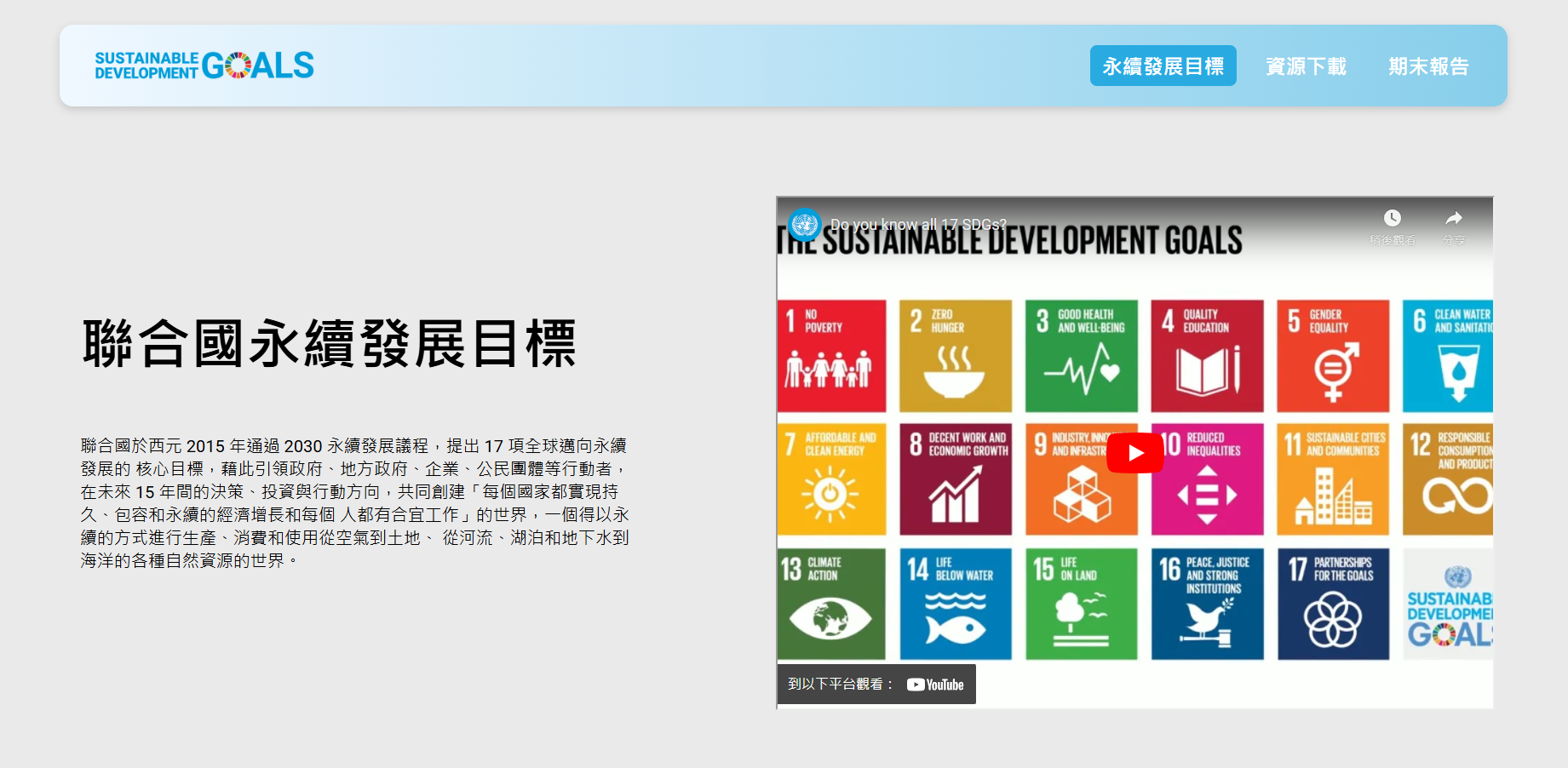Image resolution: width=1568 pixels, height=768 pixels.
Task: Click the Zero Hunger goal 2 tile
Action: pyautogui.click(x=956, y=356)
